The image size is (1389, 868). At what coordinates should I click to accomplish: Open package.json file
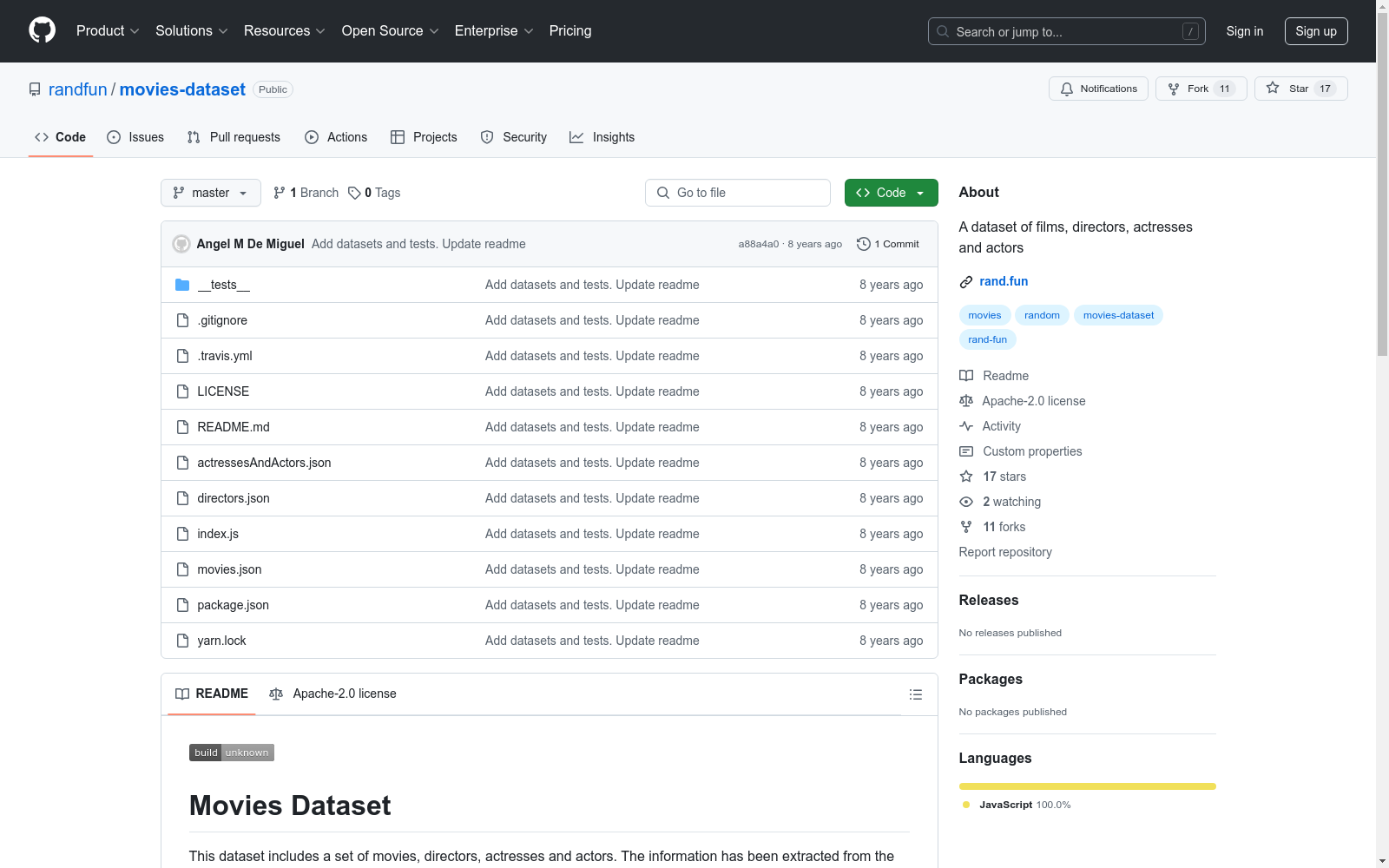pyautogui.click(x=233, y=605)
